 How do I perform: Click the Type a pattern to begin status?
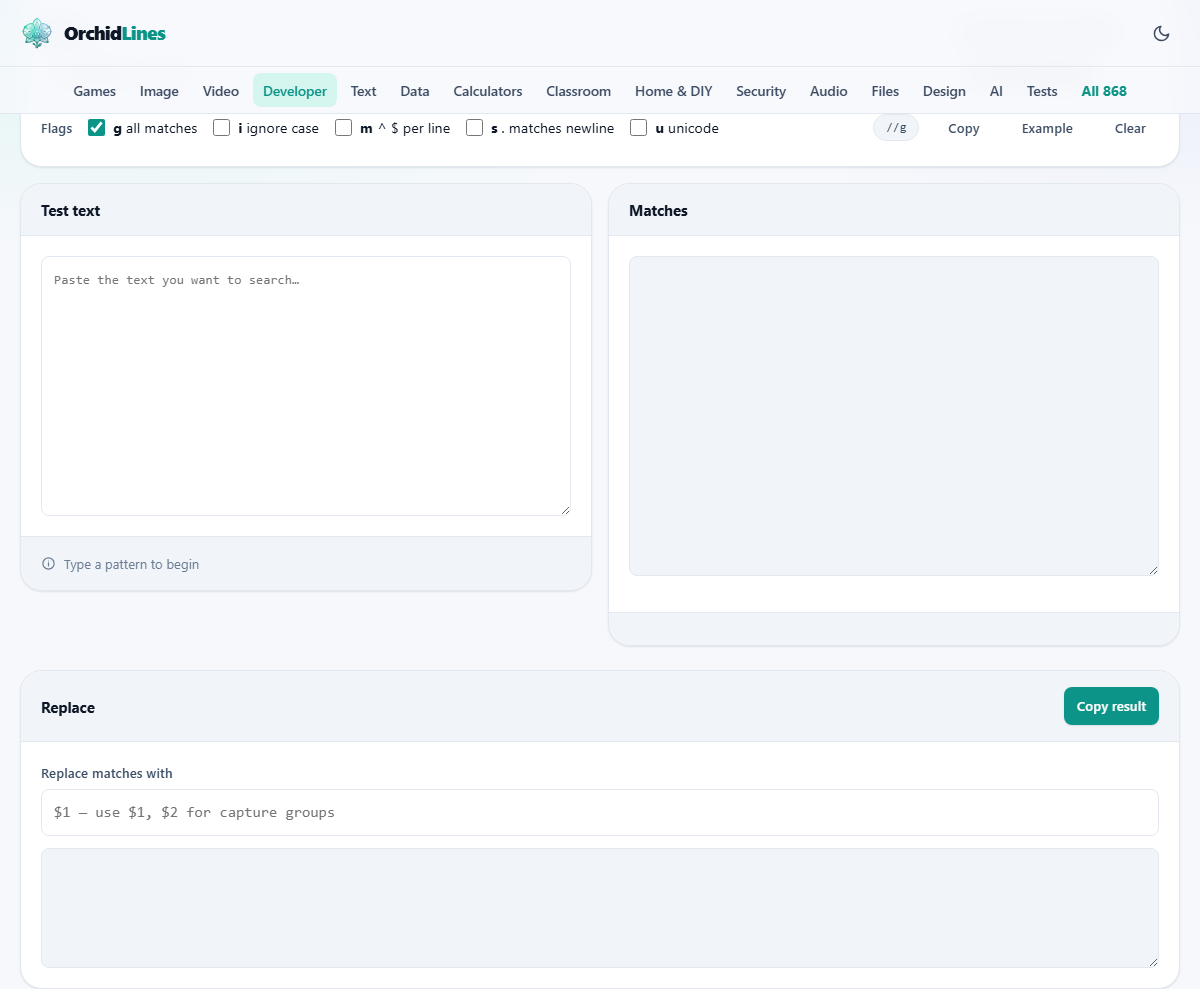pyautogui.click(x=131, y=564)
